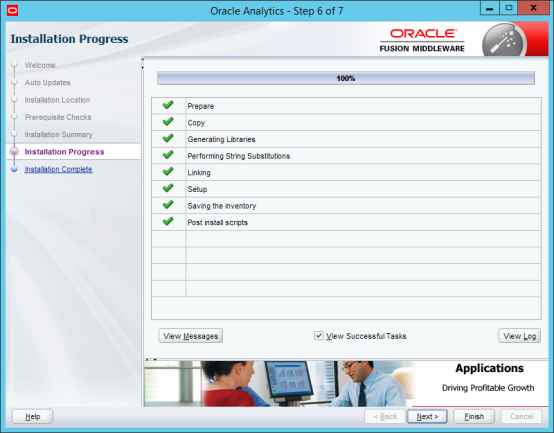Select the Auto Updates step
This screenshot has width=554, height=433.
coord(47,82)
